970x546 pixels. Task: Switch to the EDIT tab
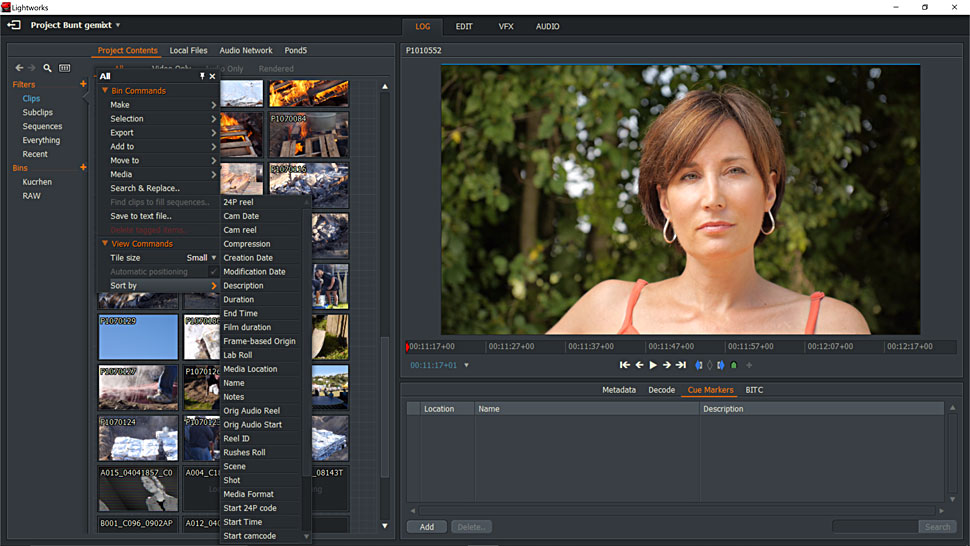click(x=464, y=26)
